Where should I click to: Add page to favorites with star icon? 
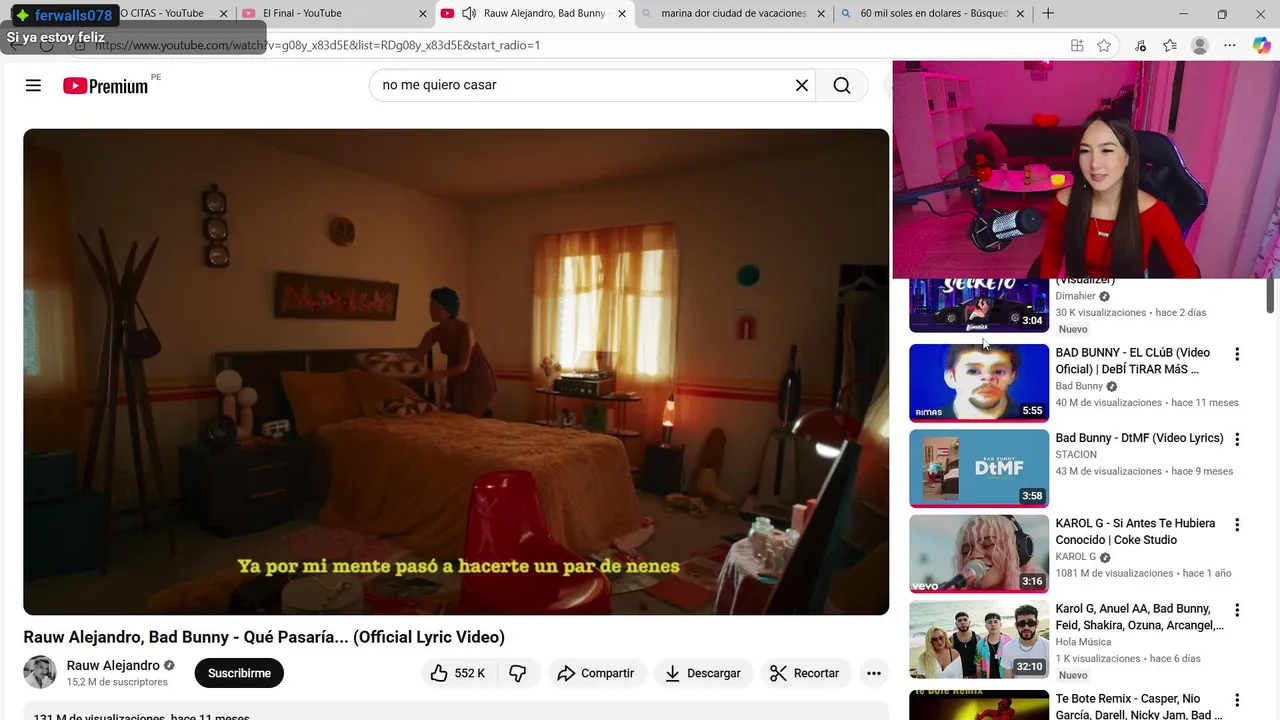click(x=1104, y=45)
